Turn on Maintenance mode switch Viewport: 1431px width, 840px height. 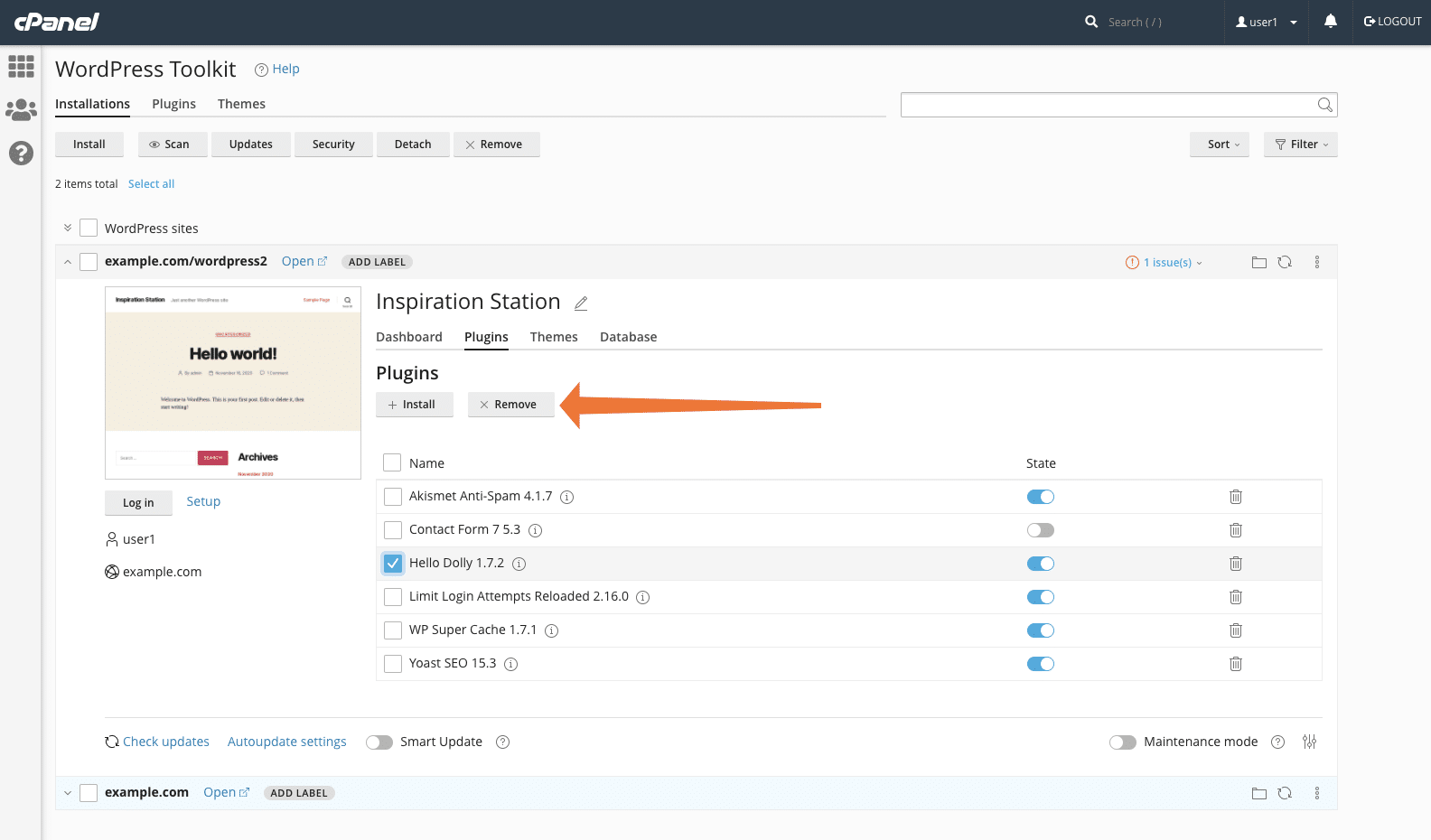(x=1122, y=742)
